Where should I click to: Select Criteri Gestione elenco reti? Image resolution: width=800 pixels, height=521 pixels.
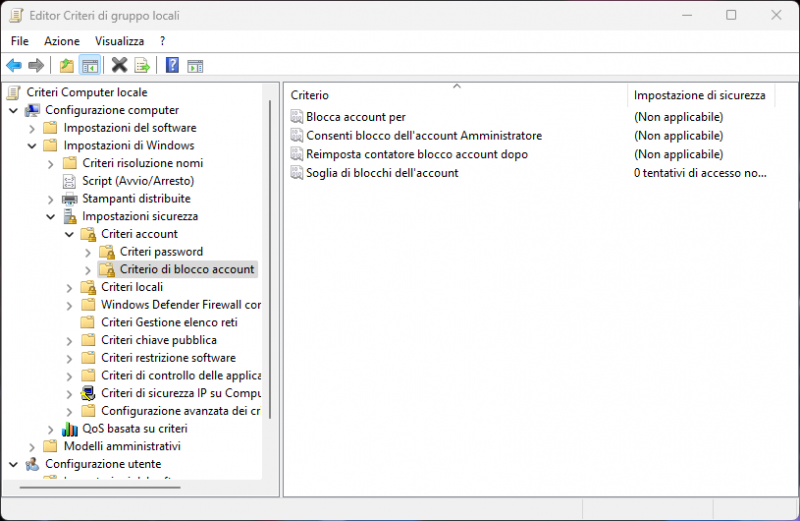pyautogui.click(x=169, y=322)
